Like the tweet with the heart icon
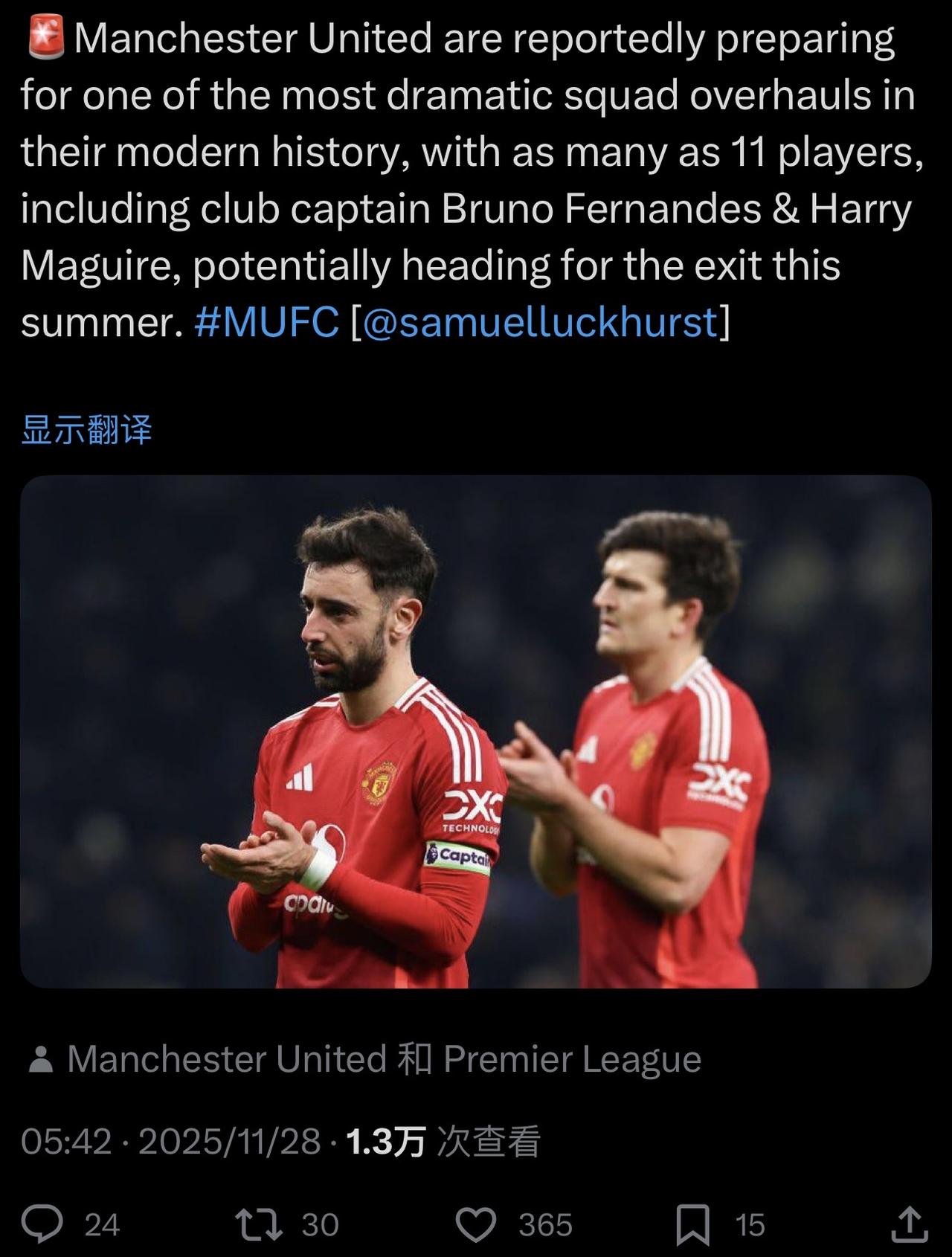 [475, 1224]
